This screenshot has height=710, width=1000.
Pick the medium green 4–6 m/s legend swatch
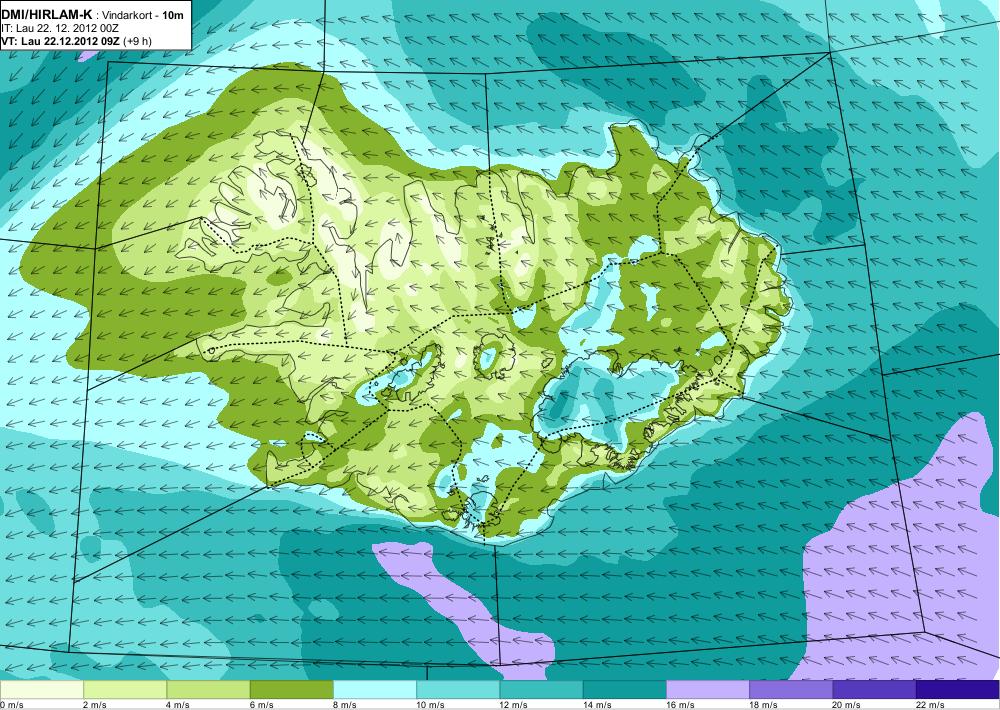point(208,690)
